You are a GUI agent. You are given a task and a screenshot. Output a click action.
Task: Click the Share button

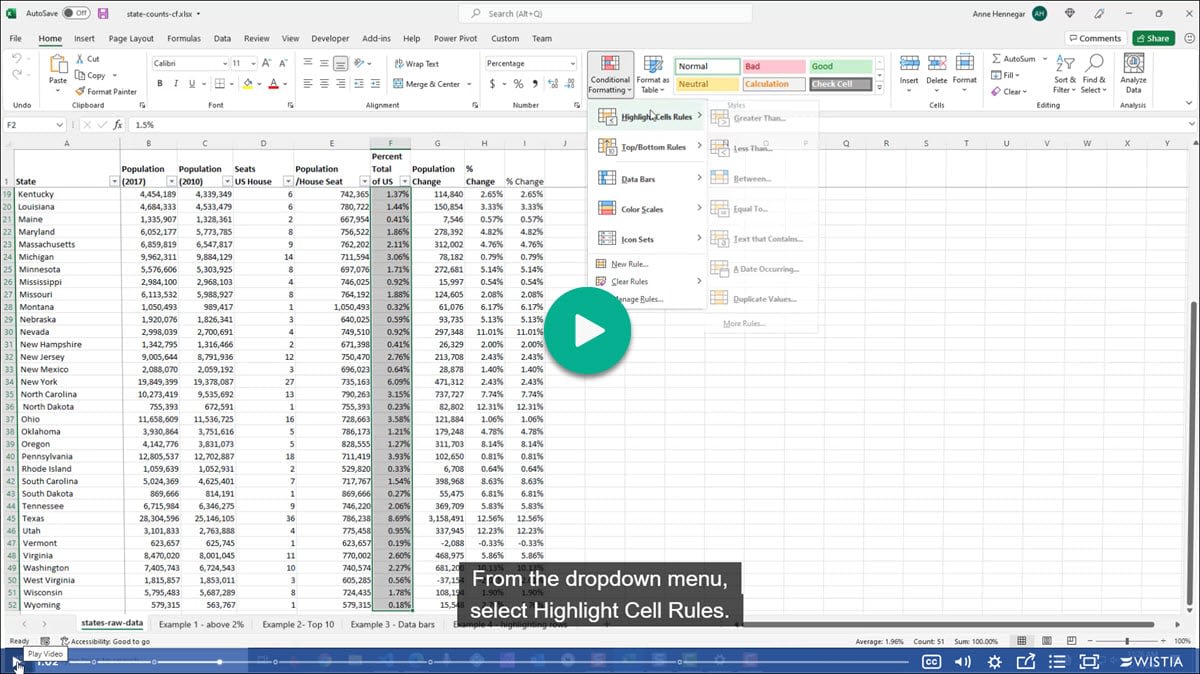1152,37
